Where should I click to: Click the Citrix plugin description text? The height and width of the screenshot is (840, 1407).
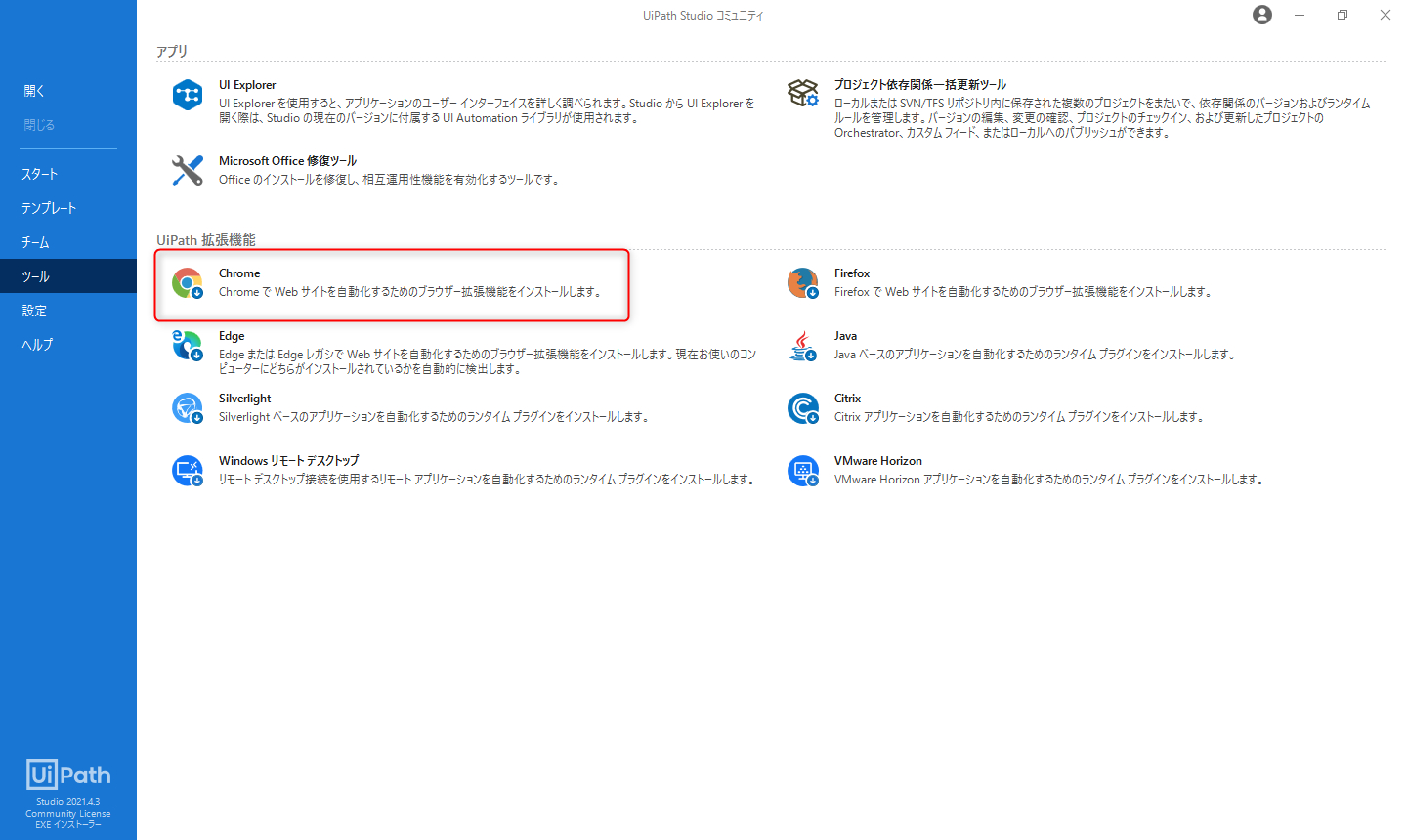[1020, 417]
